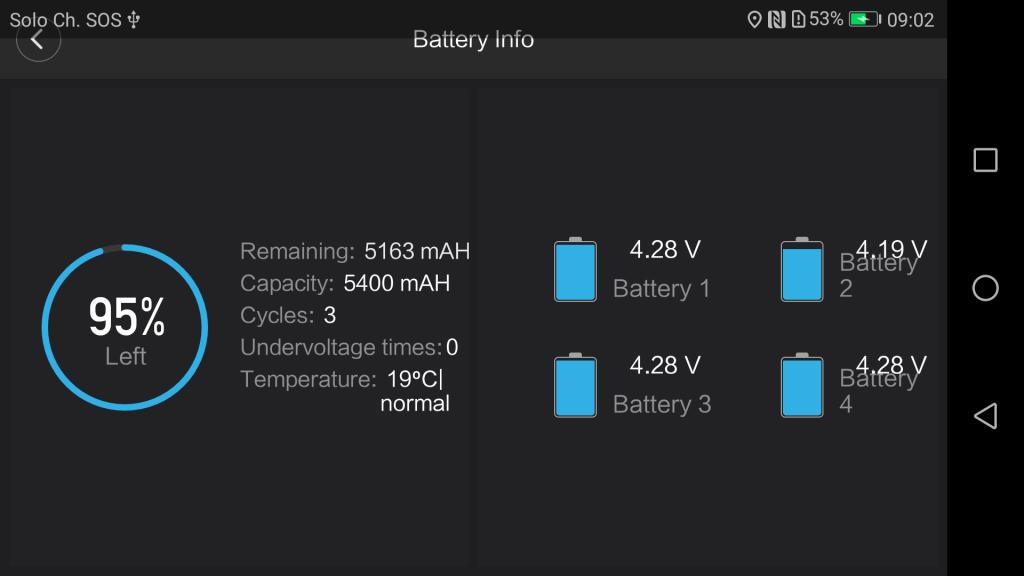The height and width of the screenshot is (576, 1024).
Task: Click the Cycles count row
Action: coord(288,315)
